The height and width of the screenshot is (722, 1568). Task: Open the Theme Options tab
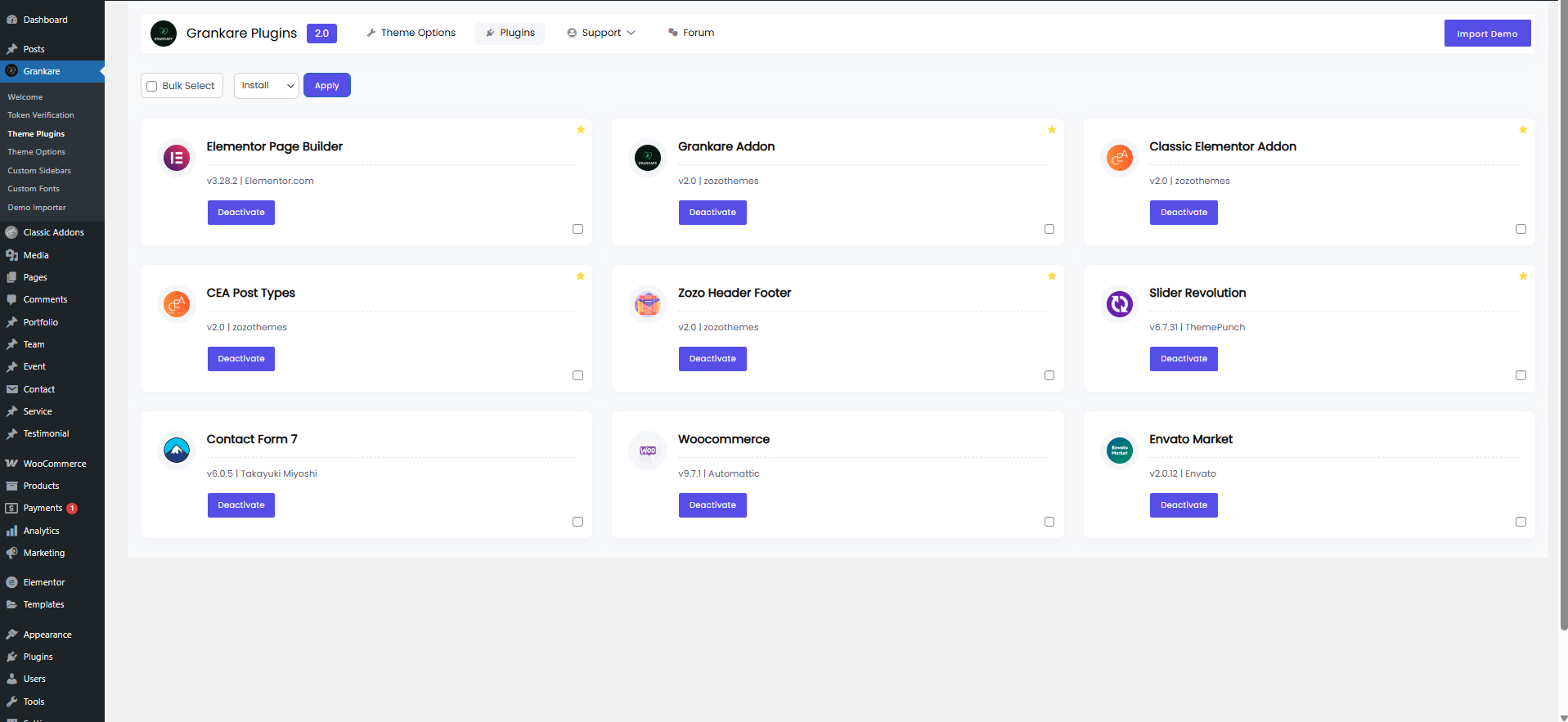411,33
